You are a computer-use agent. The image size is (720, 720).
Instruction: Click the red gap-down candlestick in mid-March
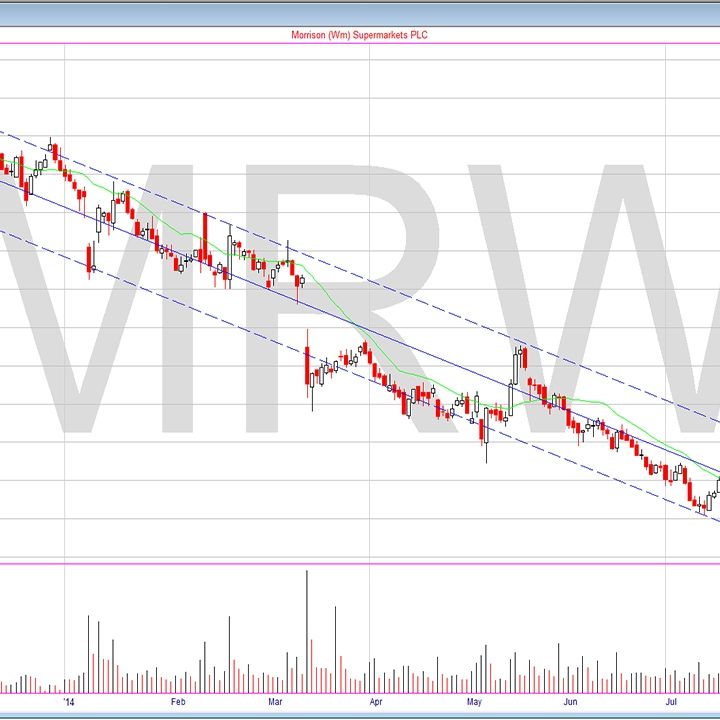point(307,368)
